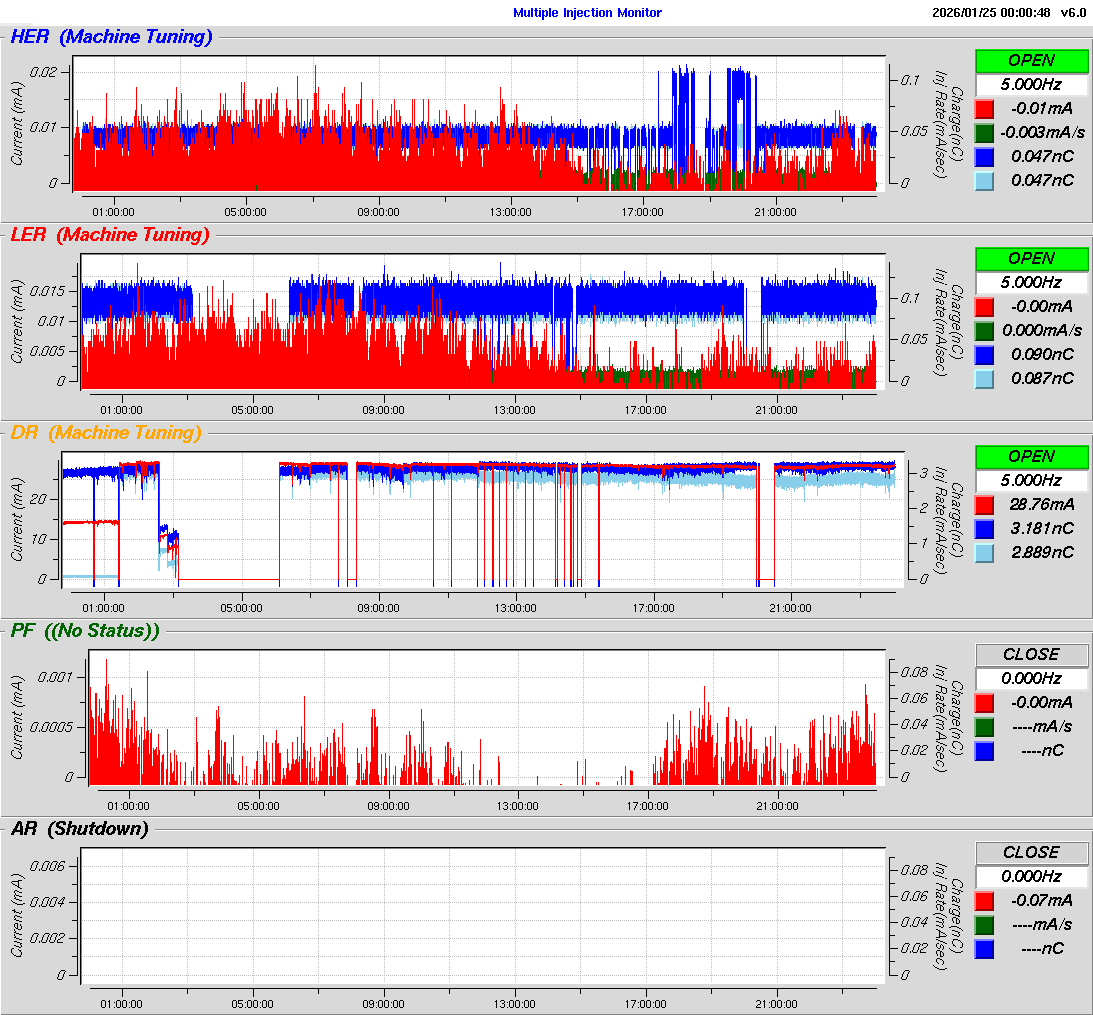This screenshot has height=1015, width=1093.
Task: Click the HER (Machine Tuning) section header
Action: pyautogui.click(x=111, y=37)
